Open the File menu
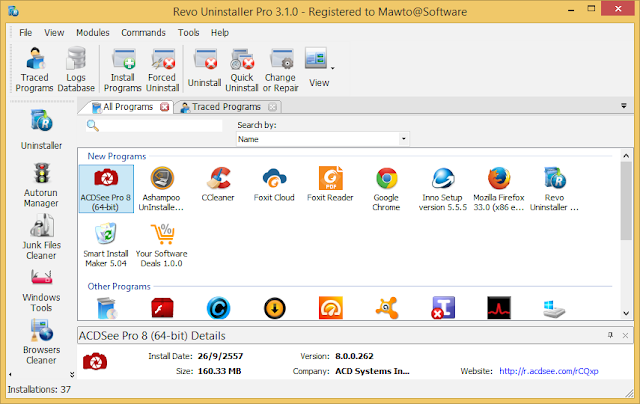Screen dimensions: 640x404 pos(25,33)
